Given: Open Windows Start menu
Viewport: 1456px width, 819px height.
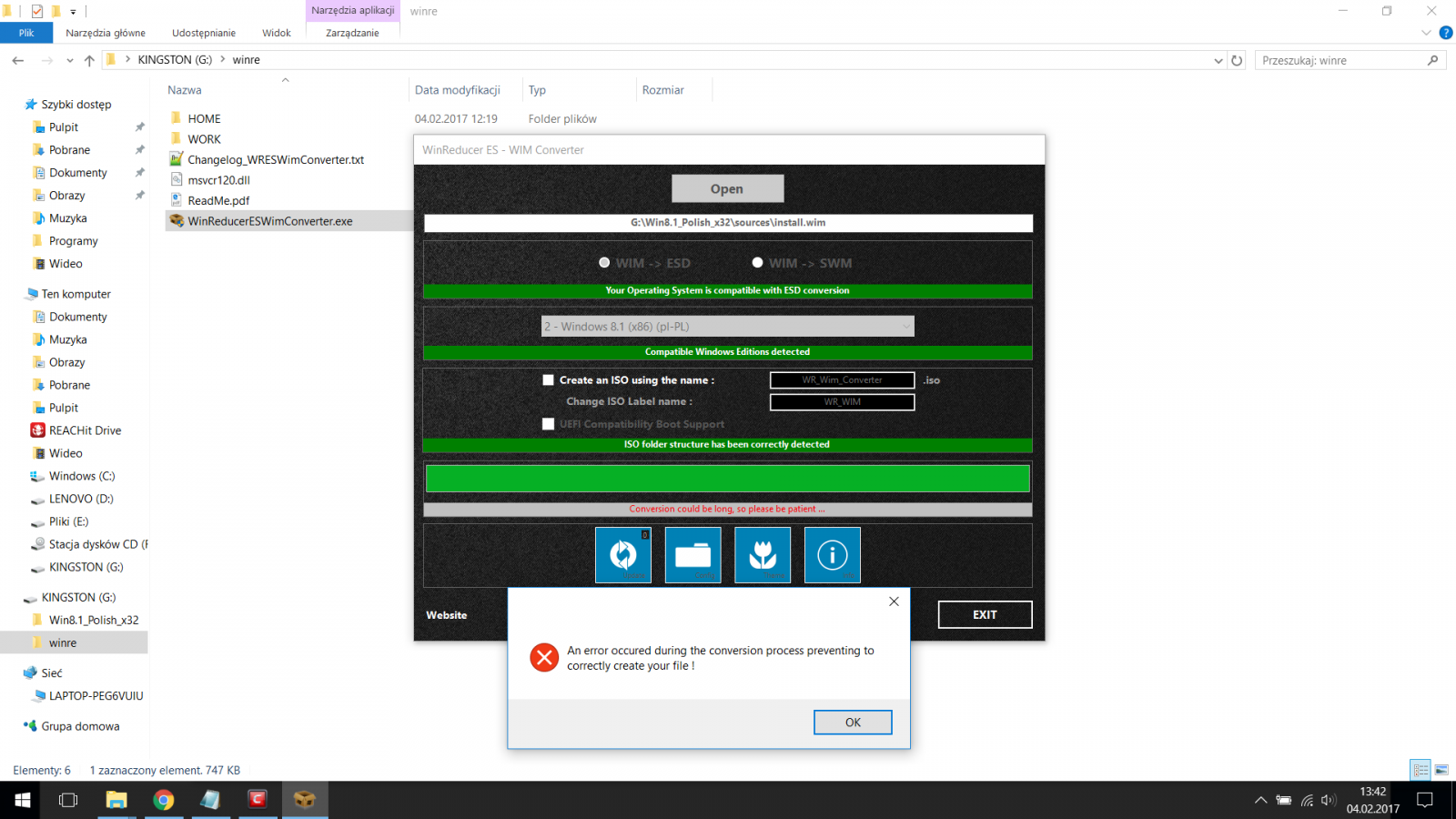Looking at the screenshot, I should 22,800.
